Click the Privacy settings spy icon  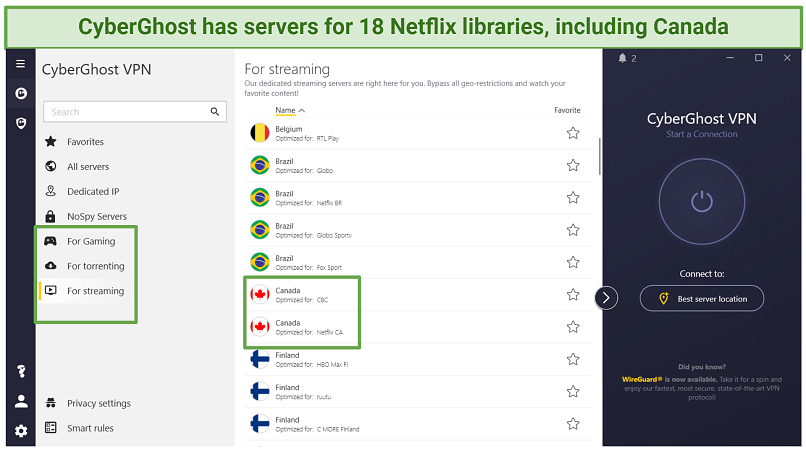(x=50, y=403)
